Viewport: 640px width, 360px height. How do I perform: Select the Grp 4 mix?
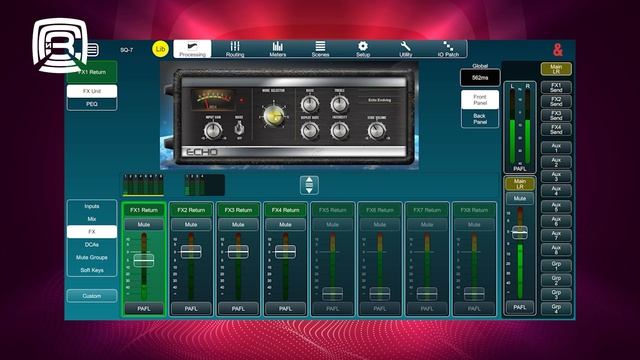coord(556,309)
